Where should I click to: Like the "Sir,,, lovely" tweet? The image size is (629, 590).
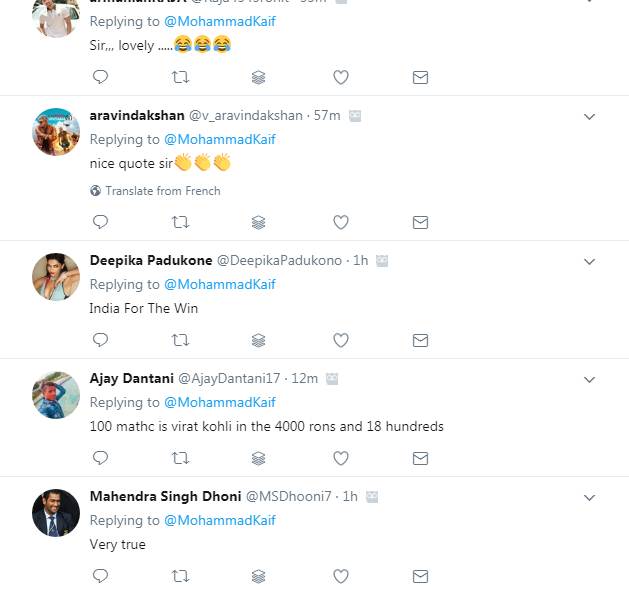(x=340, y=77)
